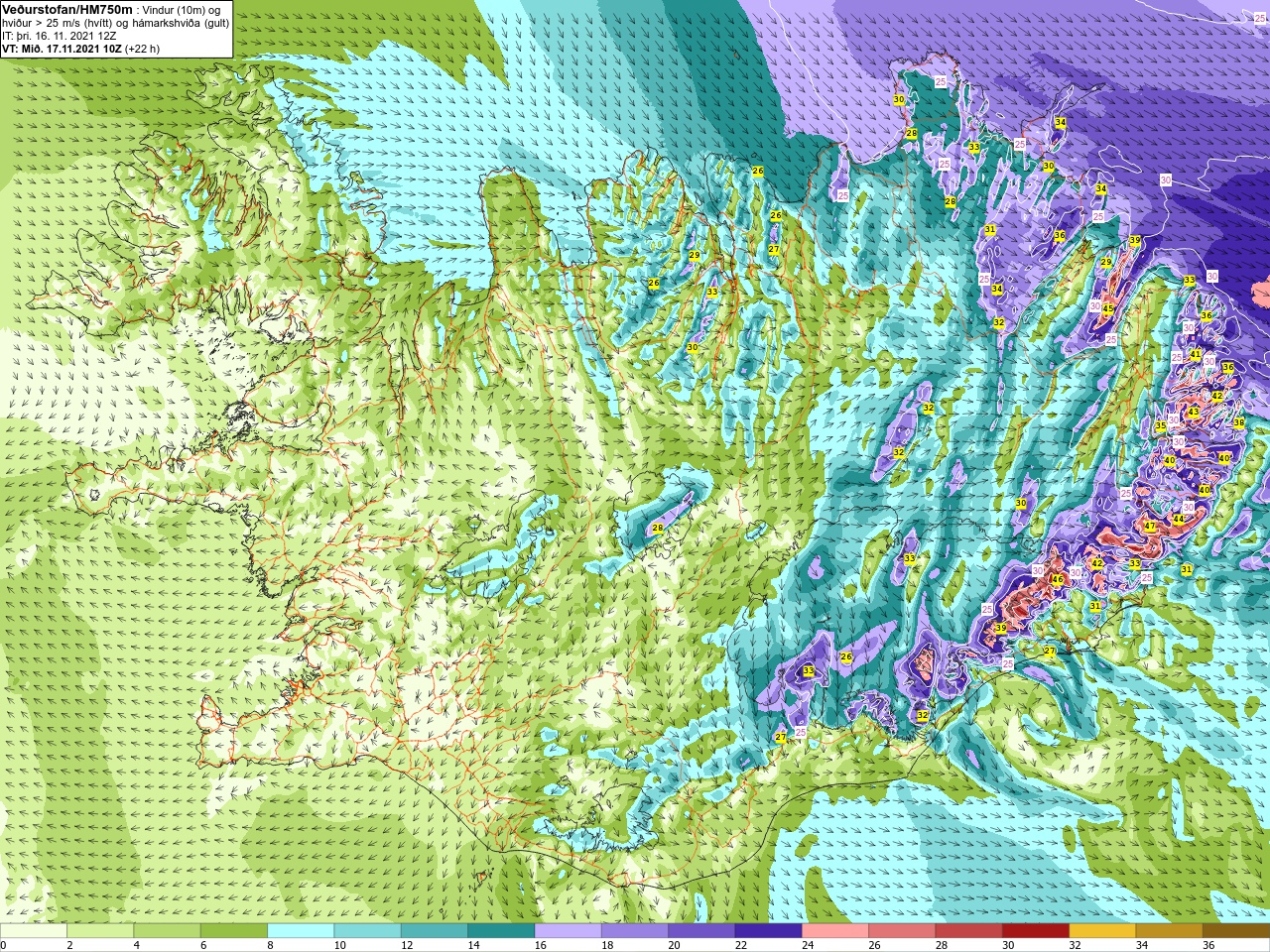Click the yellow gust label "38"
The height and width of the screenshot is (952, 1270).
[x=1238, y=422]
